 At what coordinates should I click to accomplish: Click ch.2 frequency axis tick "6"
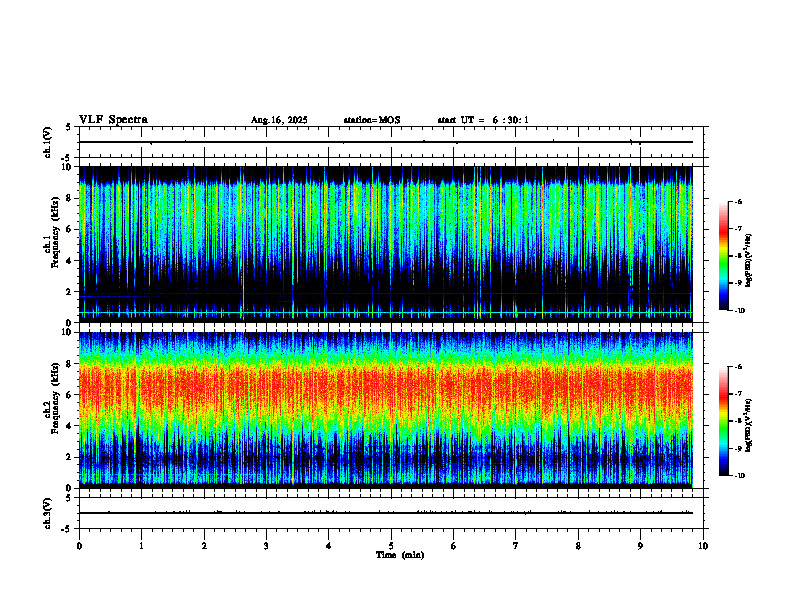pos(69,395)
